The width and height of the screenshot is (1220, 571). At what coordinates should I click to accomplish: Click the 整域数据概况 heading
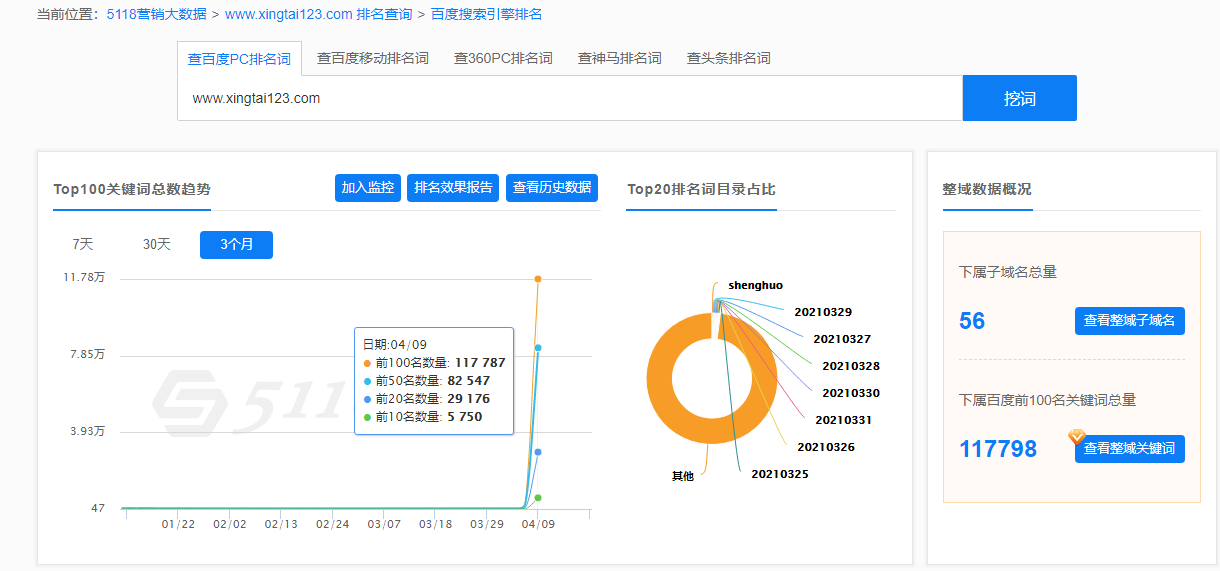point(987,189)
